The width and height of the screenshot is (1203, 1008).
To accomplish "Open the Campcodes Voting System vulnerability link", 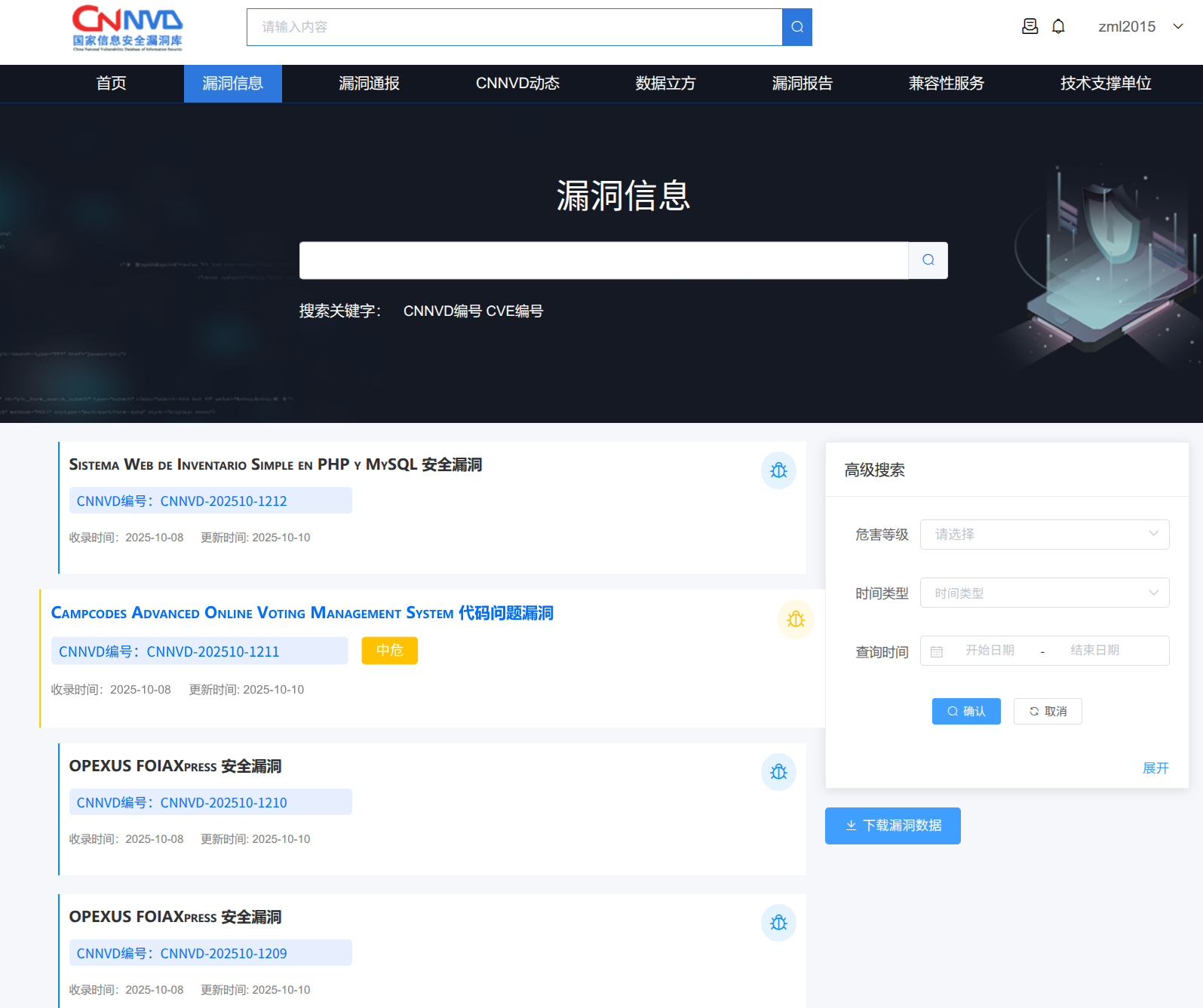I will point(302,613).
